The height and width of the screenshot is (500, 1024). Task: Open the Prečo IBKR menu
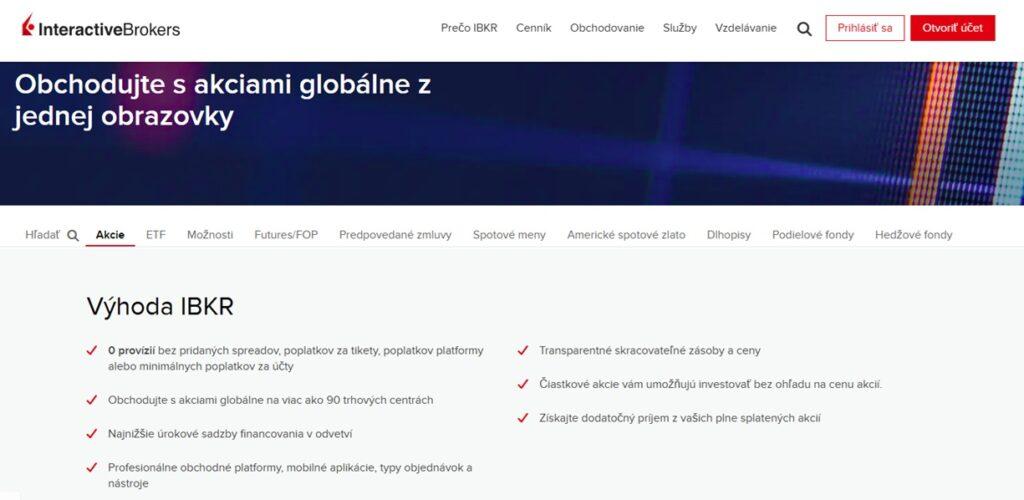click(469, 28)
